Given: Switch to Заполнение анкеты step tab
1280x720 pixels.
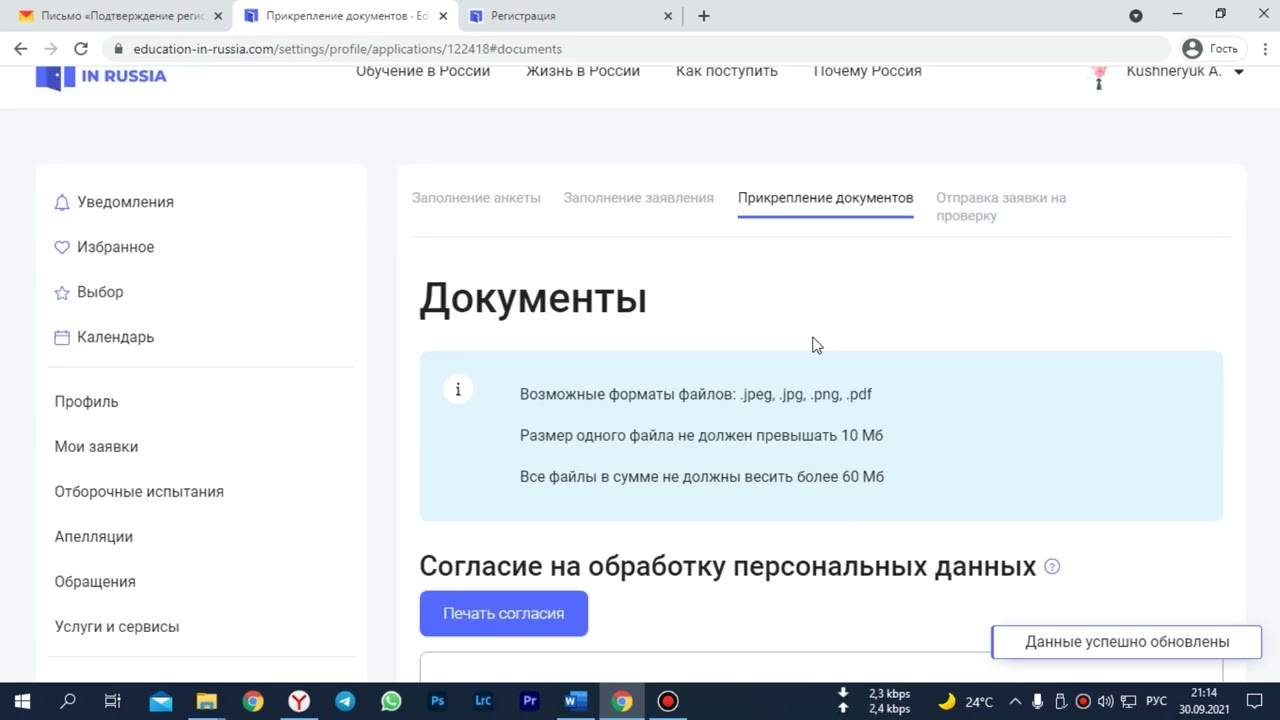Looking at the screenshot, I should [x=476, y=198].
